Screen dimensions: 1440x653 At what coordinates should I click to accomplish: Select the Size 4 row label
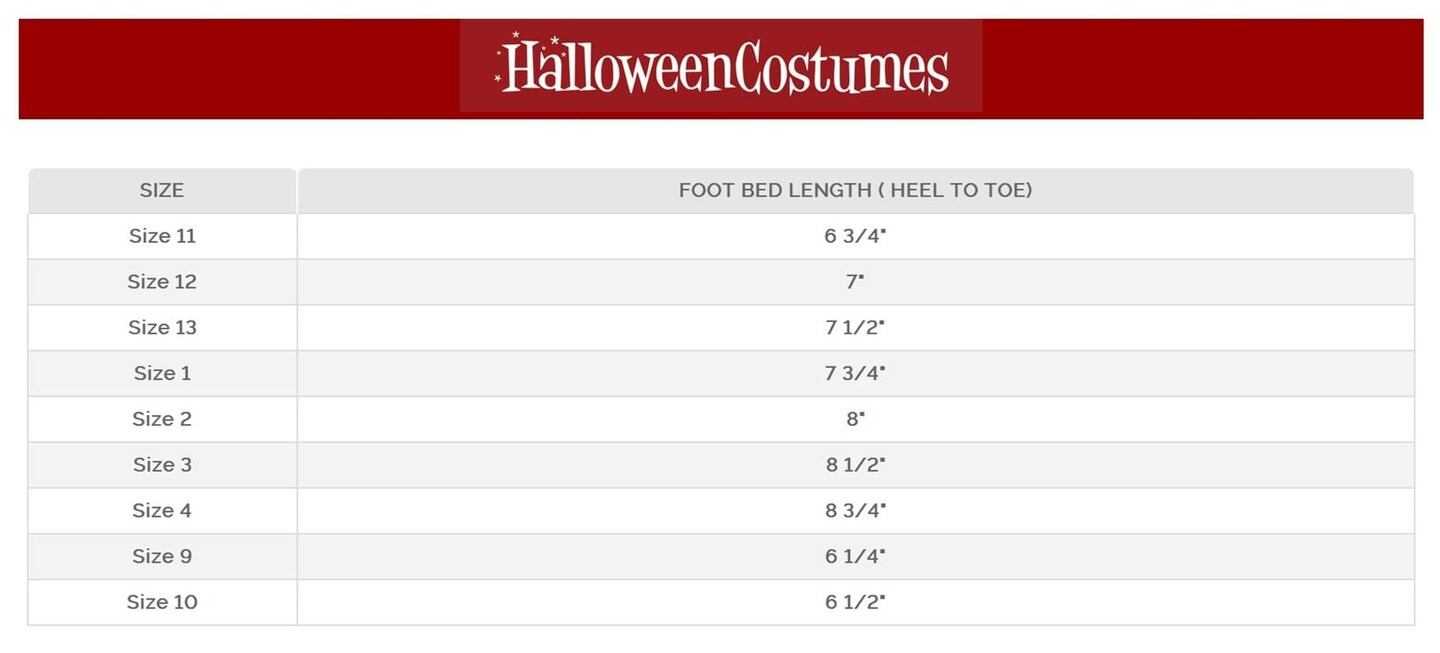tap(162, 511)
